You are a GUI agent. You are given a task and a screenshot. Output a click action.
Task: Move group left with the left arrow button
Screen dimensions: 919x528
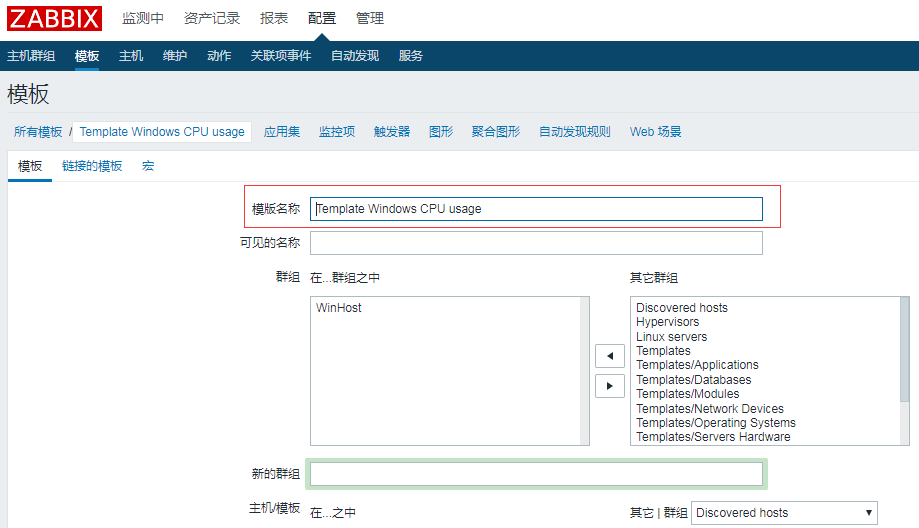tap(610, 356)
